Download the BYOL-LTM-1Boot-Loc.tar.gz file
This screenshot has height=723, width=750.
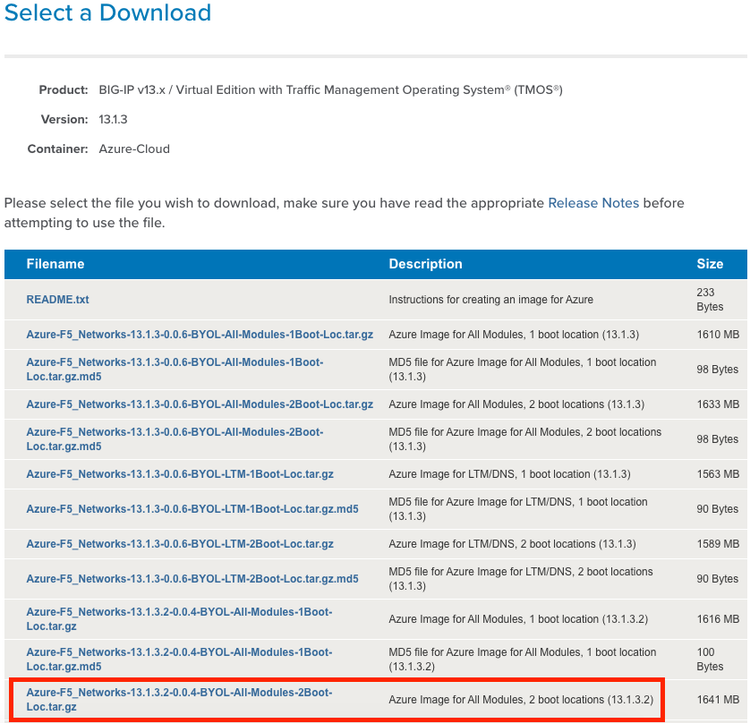pos(180,474)
